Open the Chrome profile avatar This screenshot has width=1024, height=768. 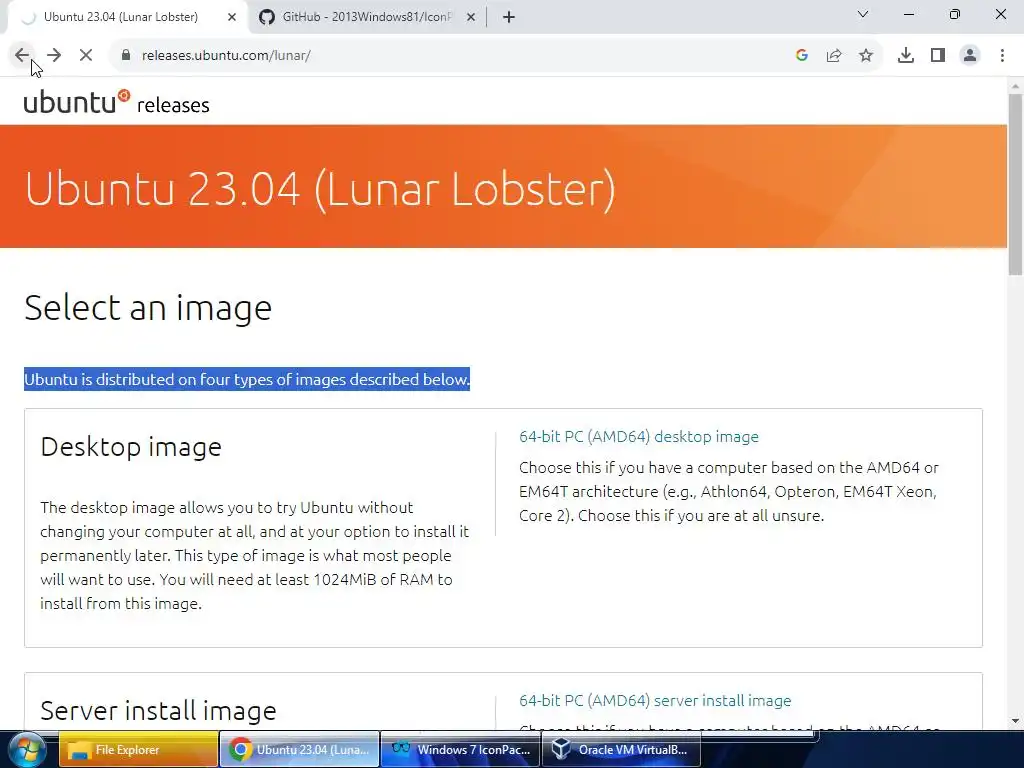click(970, 56)
